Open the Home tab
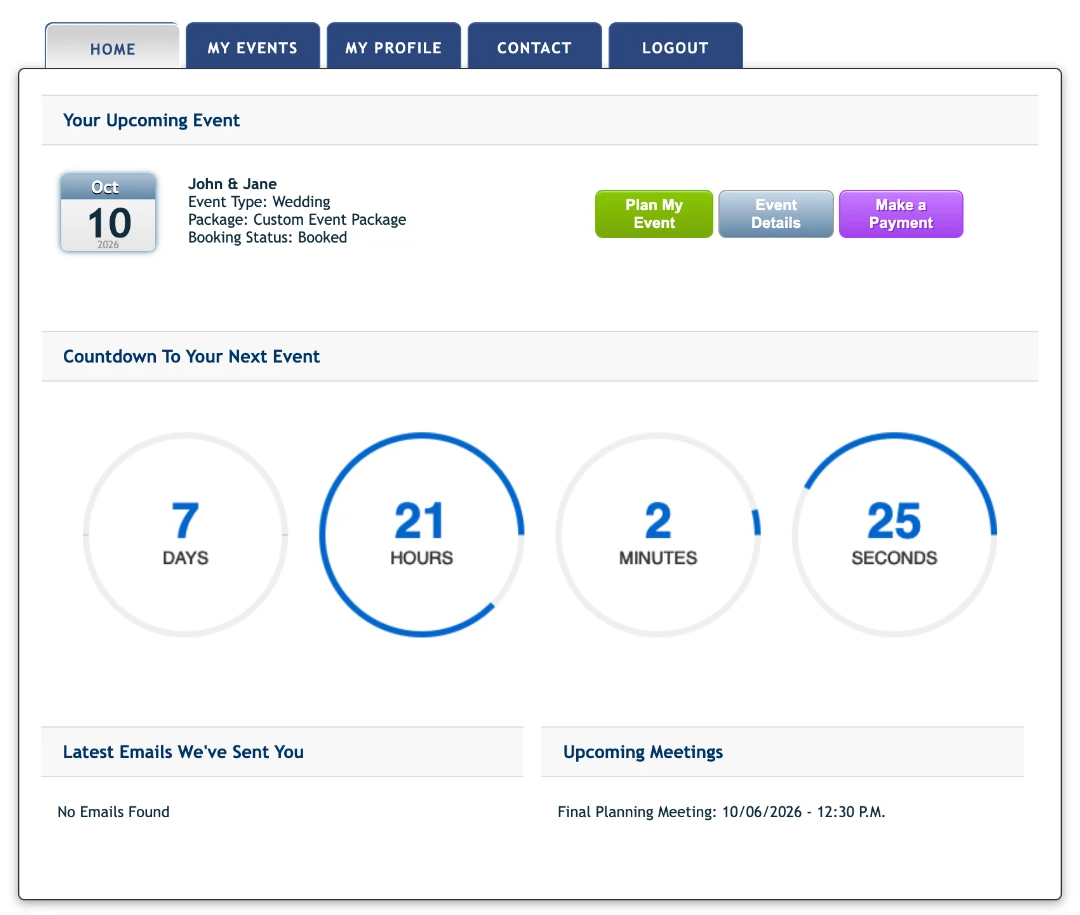 [112, 46]
